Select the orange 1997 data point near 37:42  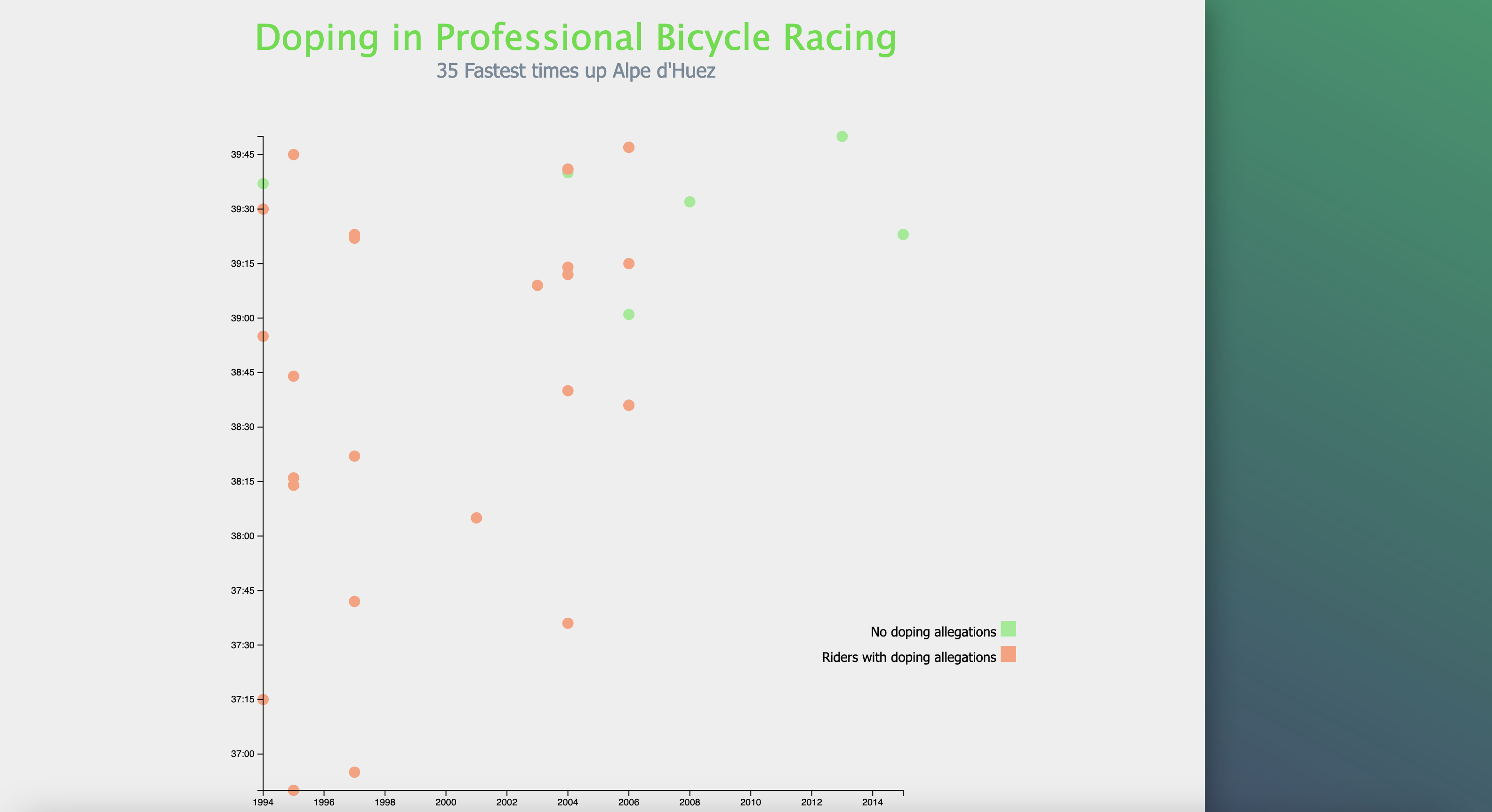point(354,601)
